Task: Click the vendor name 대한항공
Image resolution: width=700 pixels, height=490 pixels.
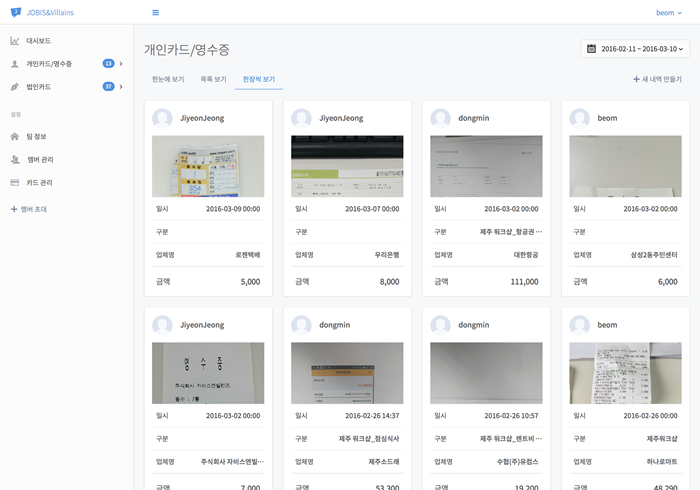Action: pyautogui.click(x=526, y=255)
